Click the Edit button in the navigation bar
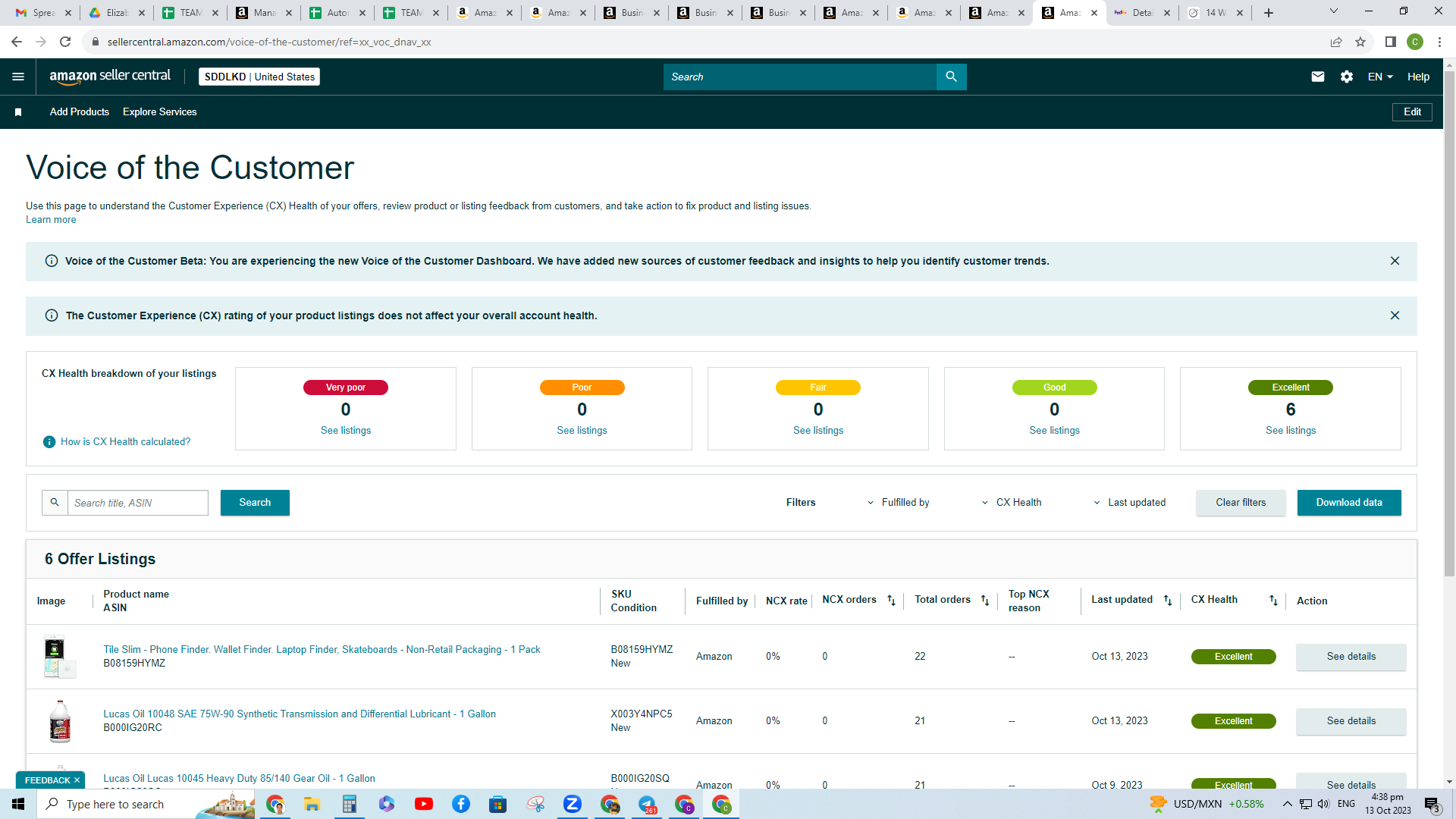 (x=1412, y=112)
